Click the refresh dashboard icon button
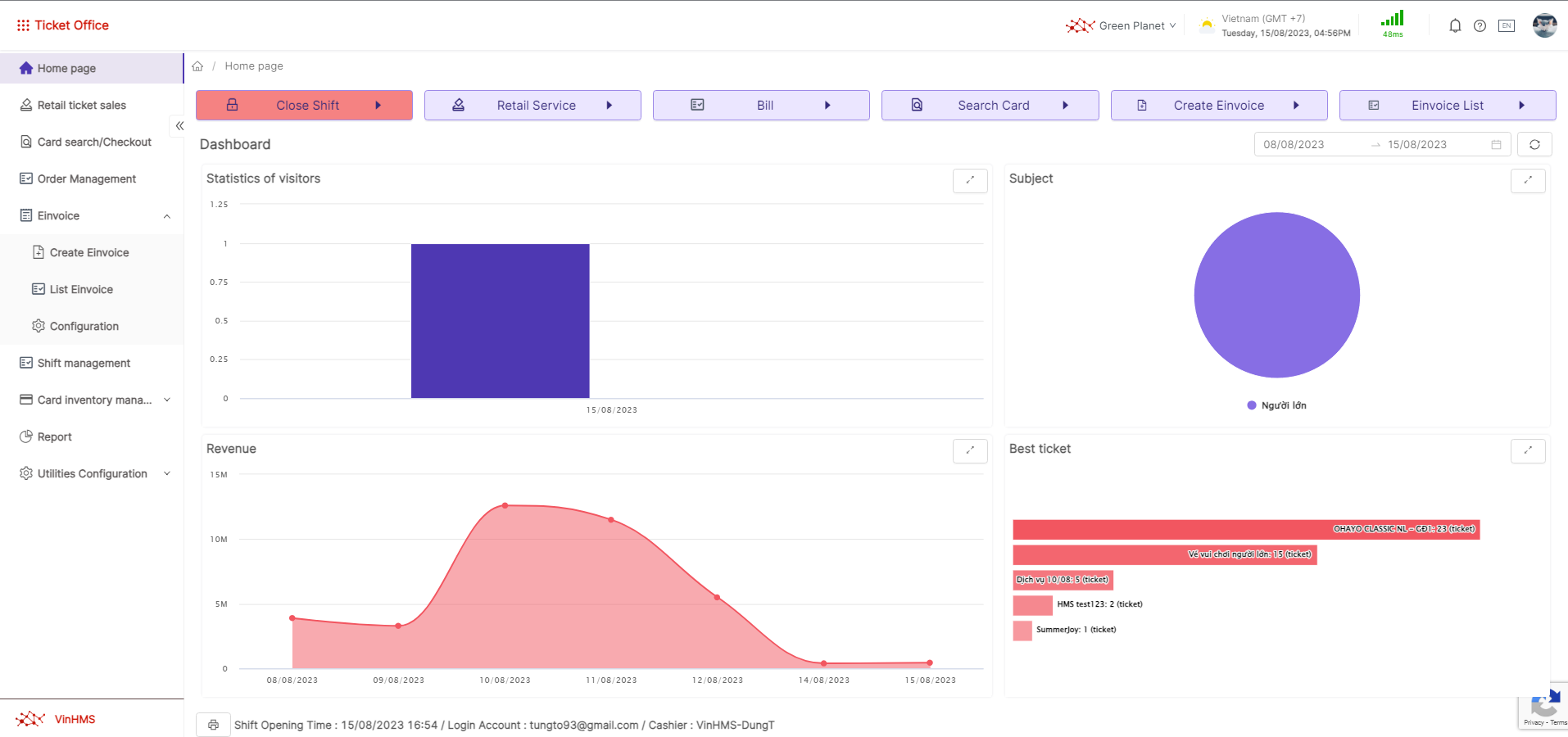The height and width of the screenshot is (737, 1568). [x=1534, y=145]
